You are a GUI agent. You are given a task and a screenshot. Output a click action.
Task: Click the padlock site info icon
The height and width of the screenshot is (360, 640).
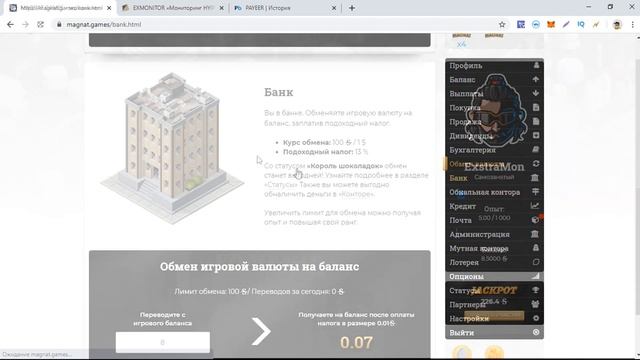(59, 24)
